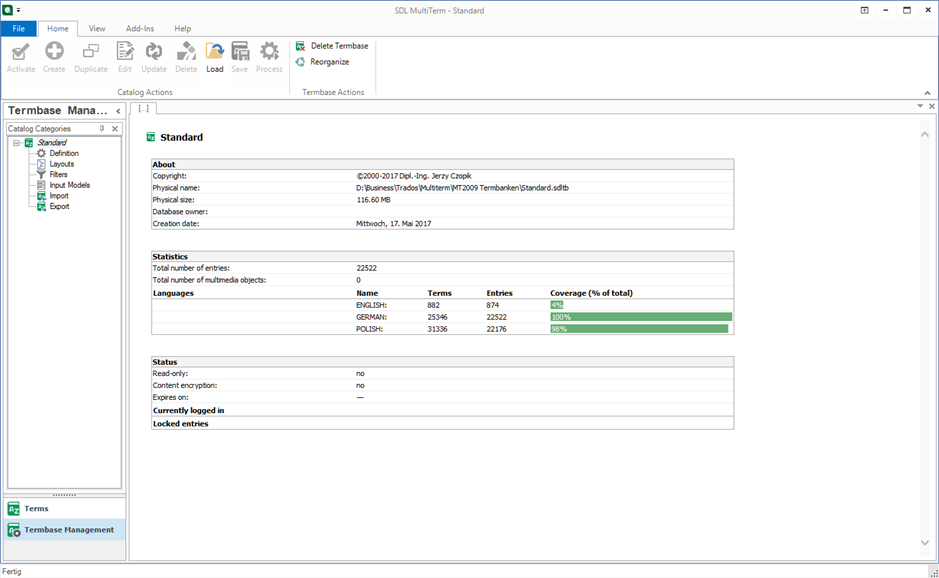Click the German coverage progress bar
Screen dimensions: 939x578
click(x=640, y=317)
